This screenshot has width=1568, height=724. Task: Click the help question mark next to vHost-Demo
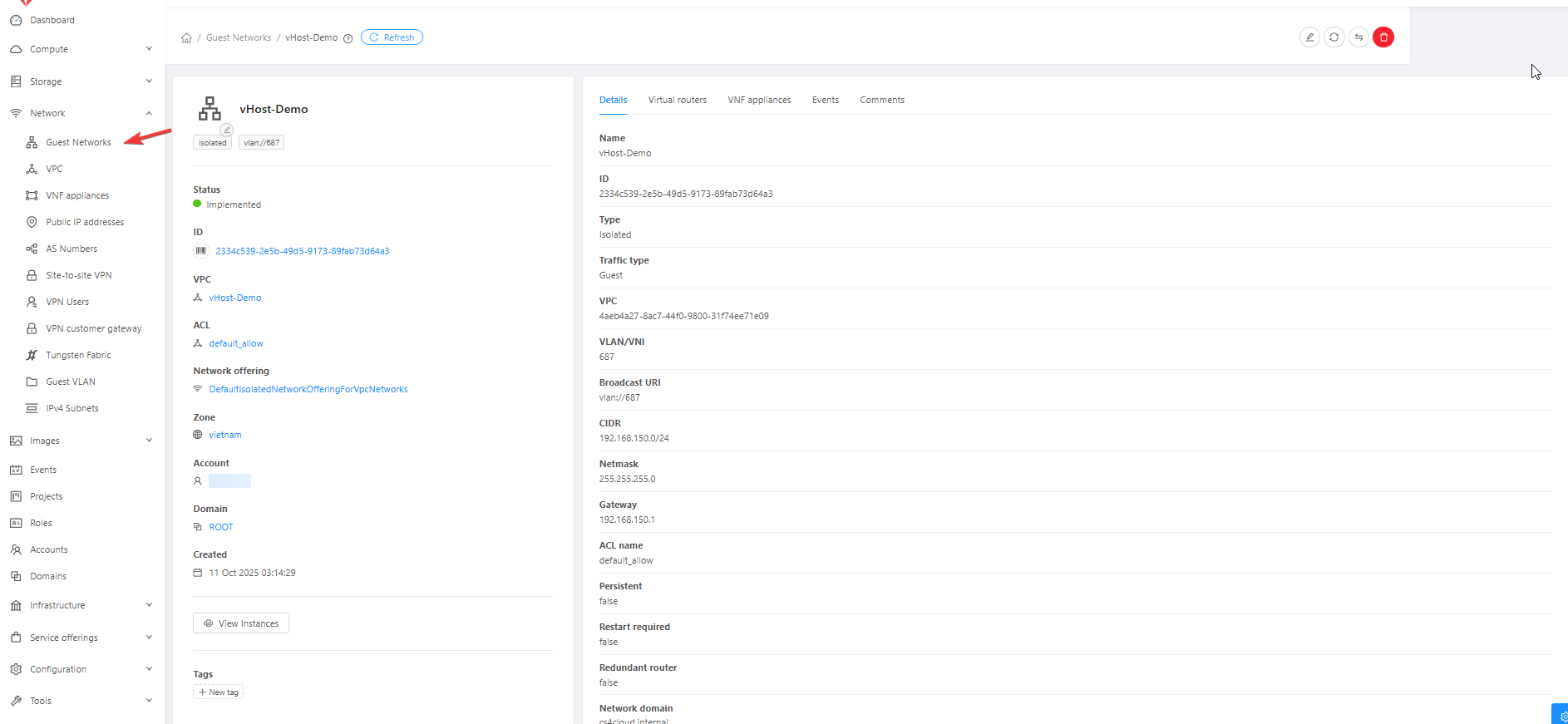[348, 38]
